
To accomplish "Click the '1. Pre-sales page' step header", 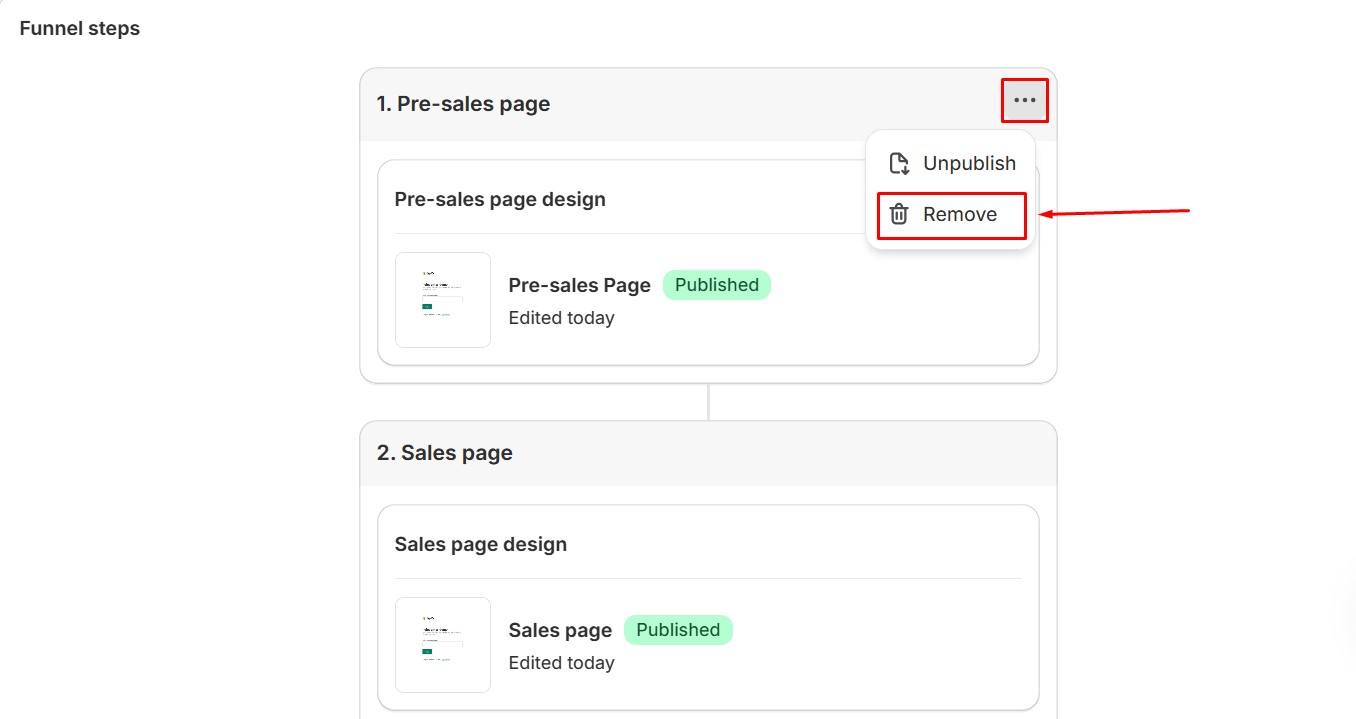I will [x=463, y=104].
